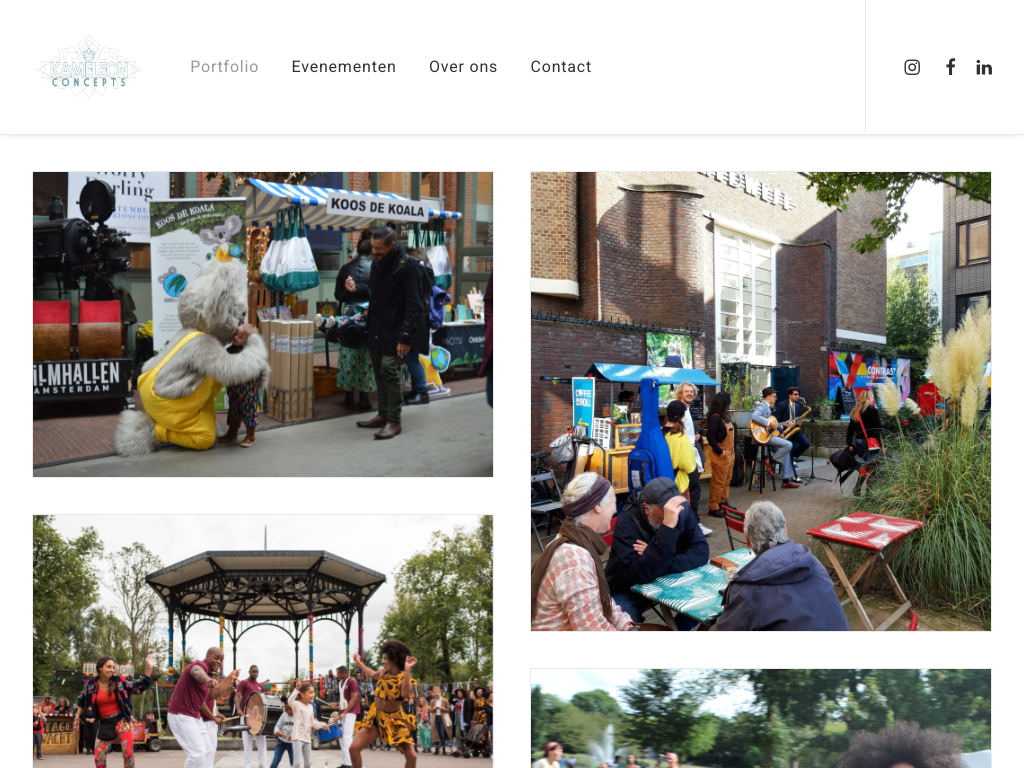Open the Instagram profile icon
The image size is (1024, 768).
click(912, 67)
